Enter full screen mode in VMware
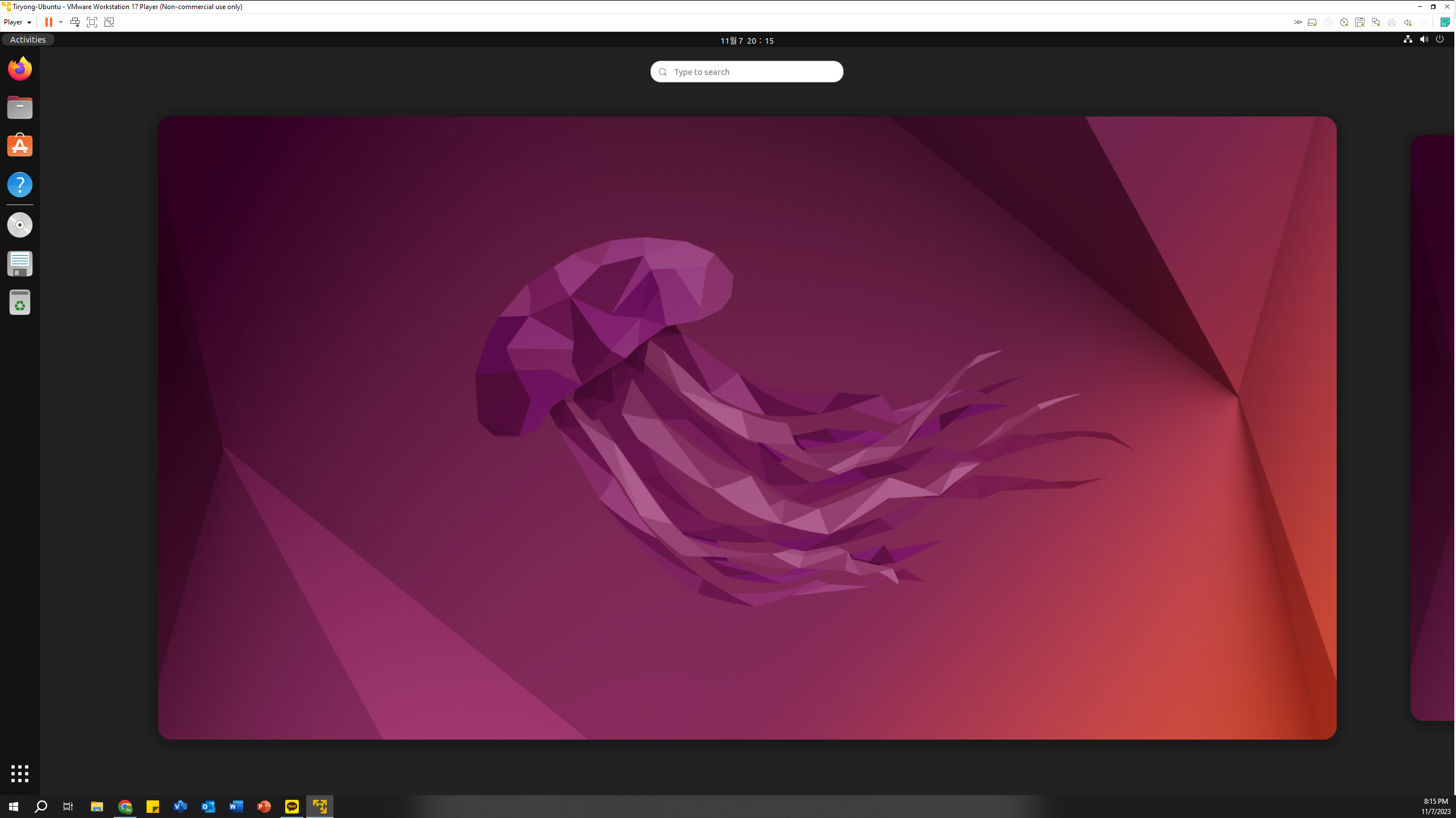Viewport: 1456px width, 818px height. tap(92, 22)
